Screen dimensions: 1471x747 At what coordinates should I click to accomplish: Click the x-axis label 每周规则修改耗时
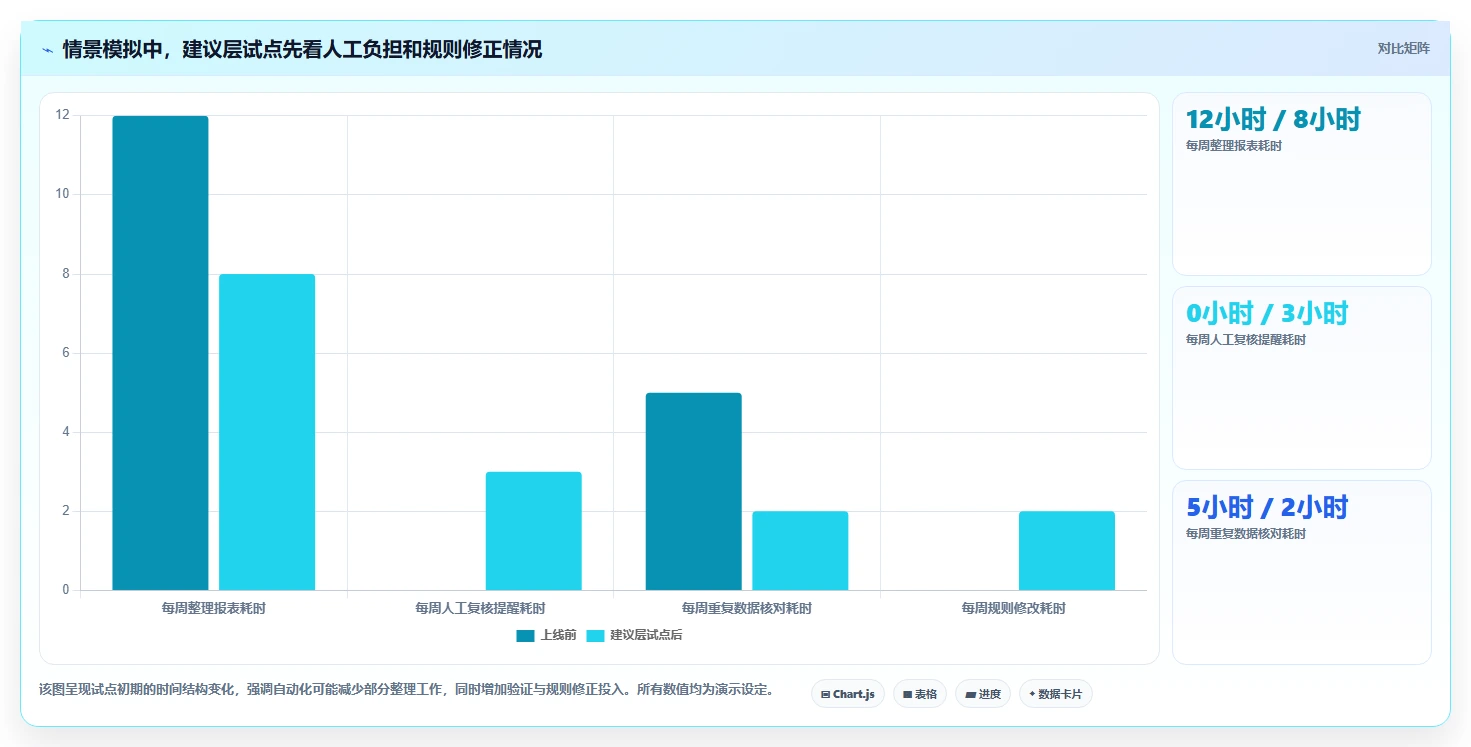coord(1013,608)
